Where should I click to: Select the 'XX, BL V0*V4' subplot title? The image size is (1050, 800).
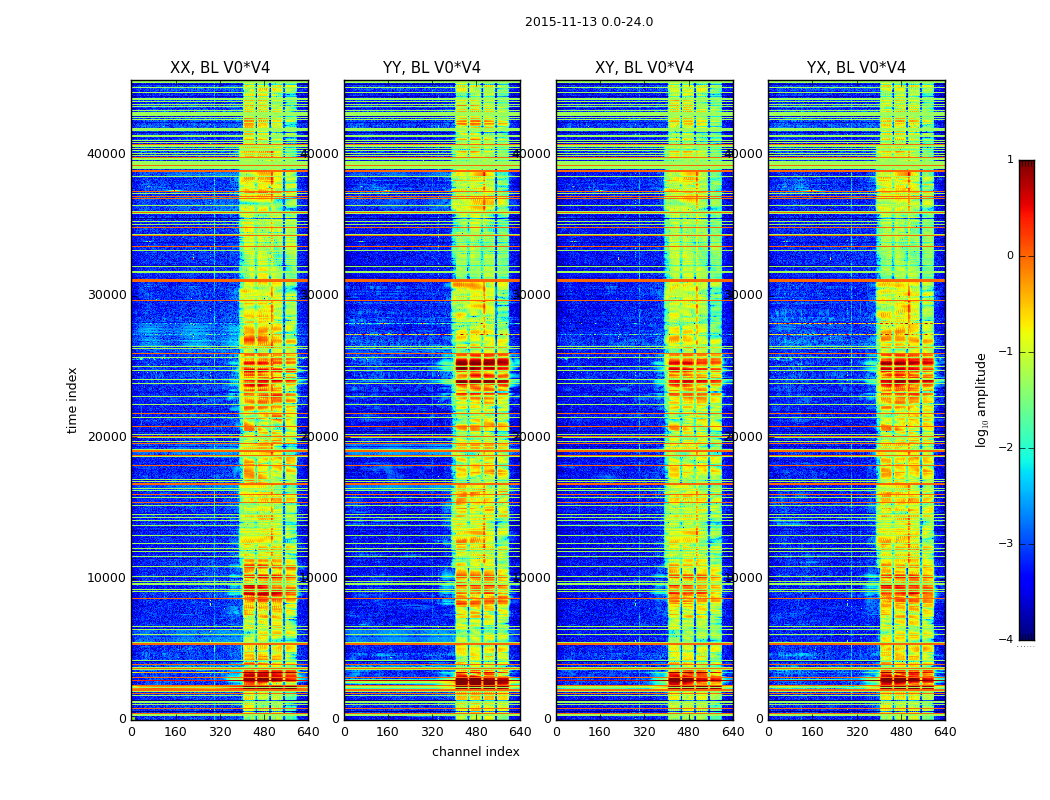coord(220,68)
